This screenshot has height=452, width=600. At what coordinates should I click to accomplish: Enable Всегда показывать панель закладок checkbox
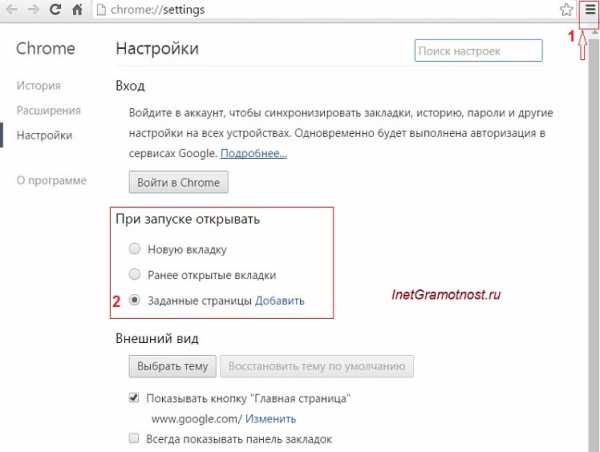click(x=134, y=438)
